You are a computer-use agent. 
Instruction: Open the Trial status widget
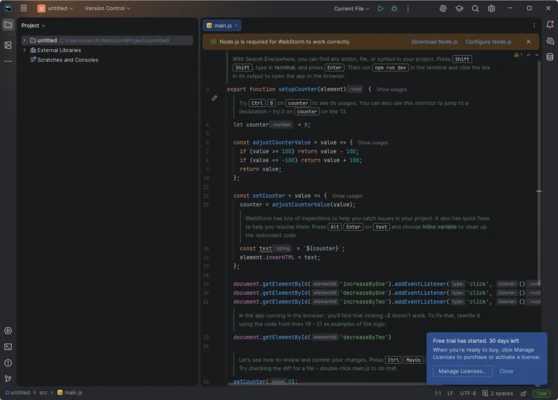[x=542, y=393]
